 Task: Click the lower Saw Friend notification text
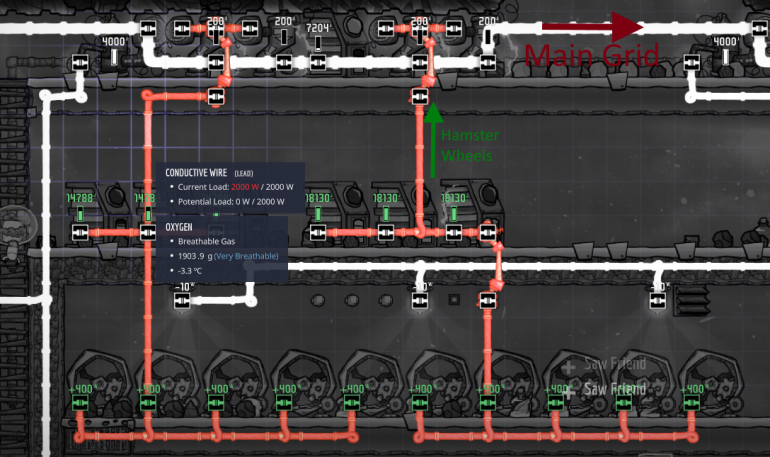coord(615,389)
